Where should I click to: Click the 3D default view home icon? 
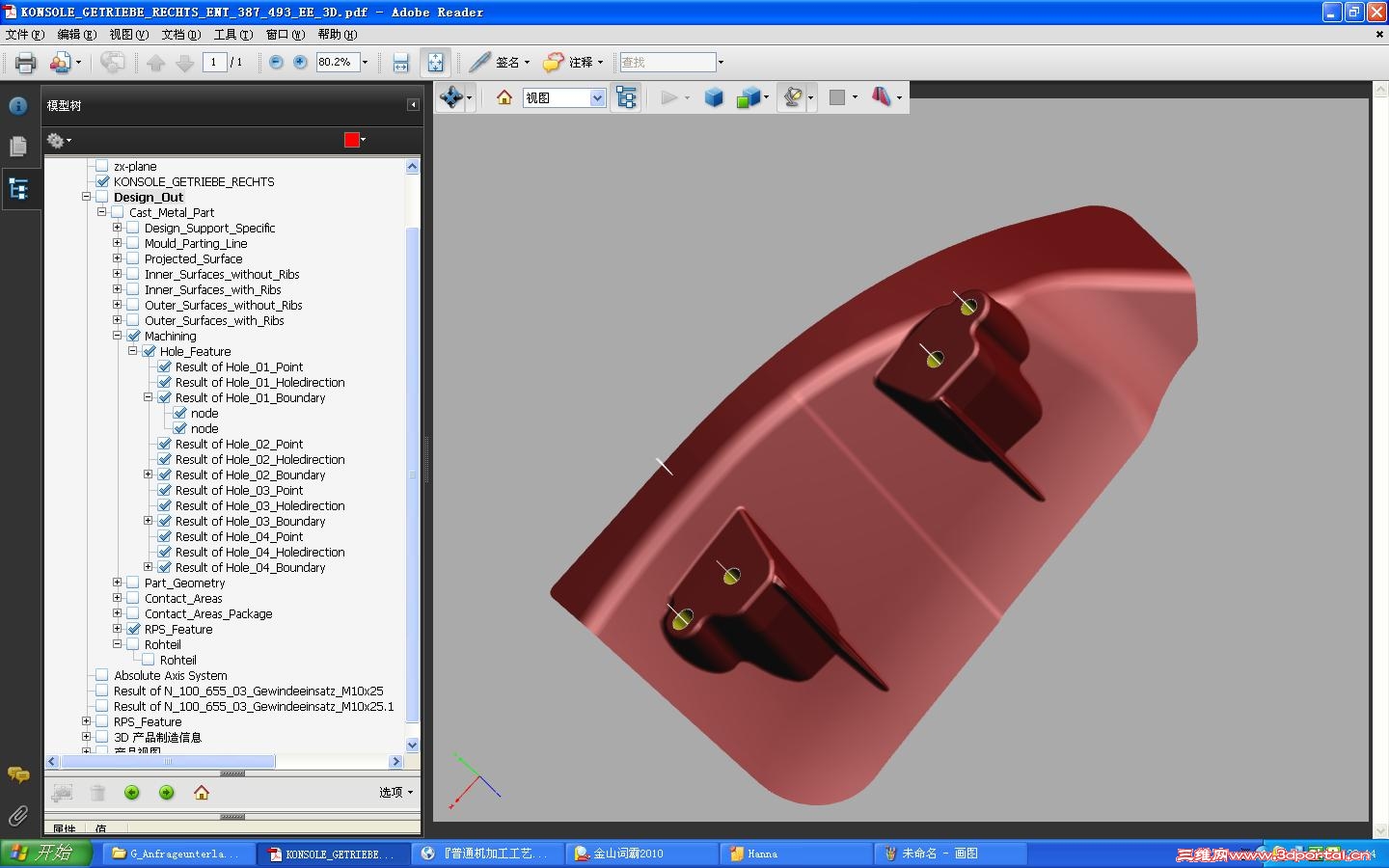[504, 97]
